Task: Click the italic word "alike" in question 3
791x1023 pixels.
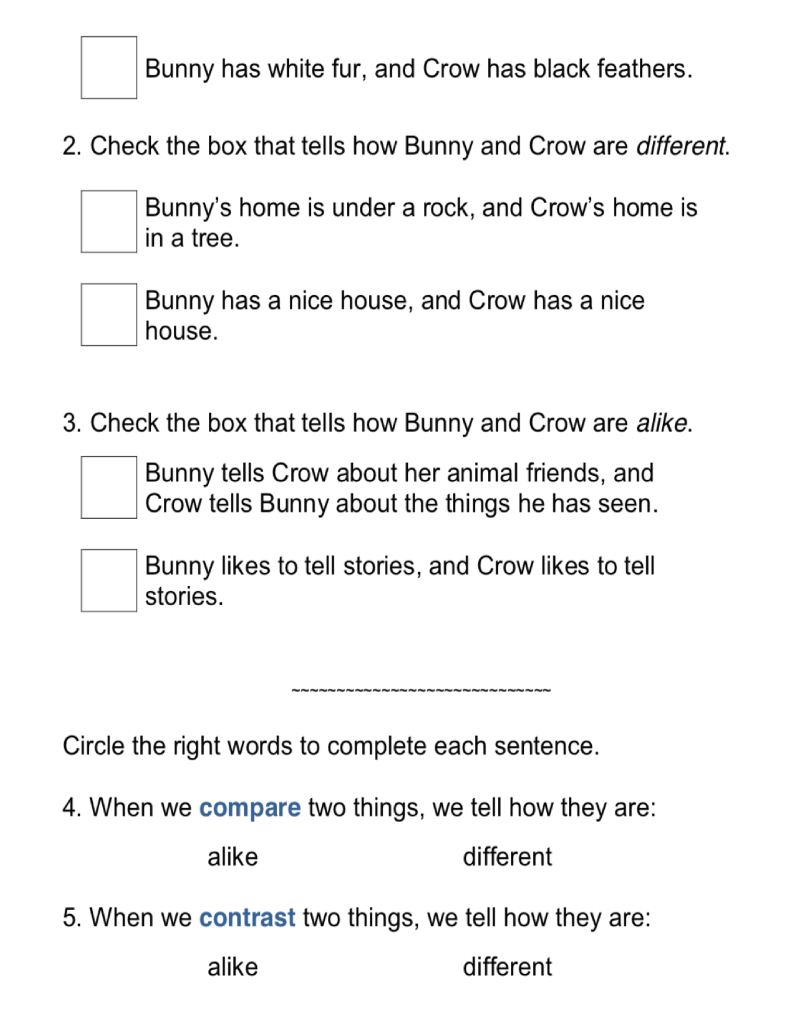Action: tap(664, 423)
